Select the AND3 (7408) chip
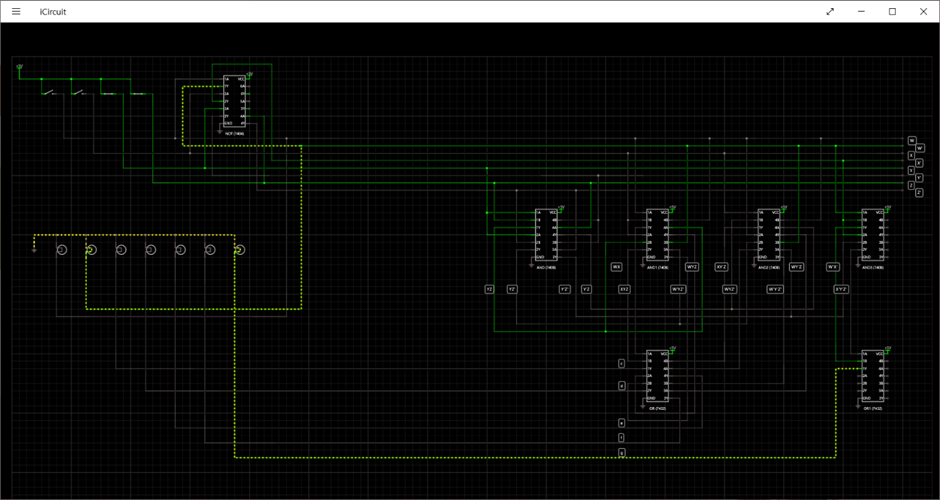940x500 pixels. pos(873,234)
